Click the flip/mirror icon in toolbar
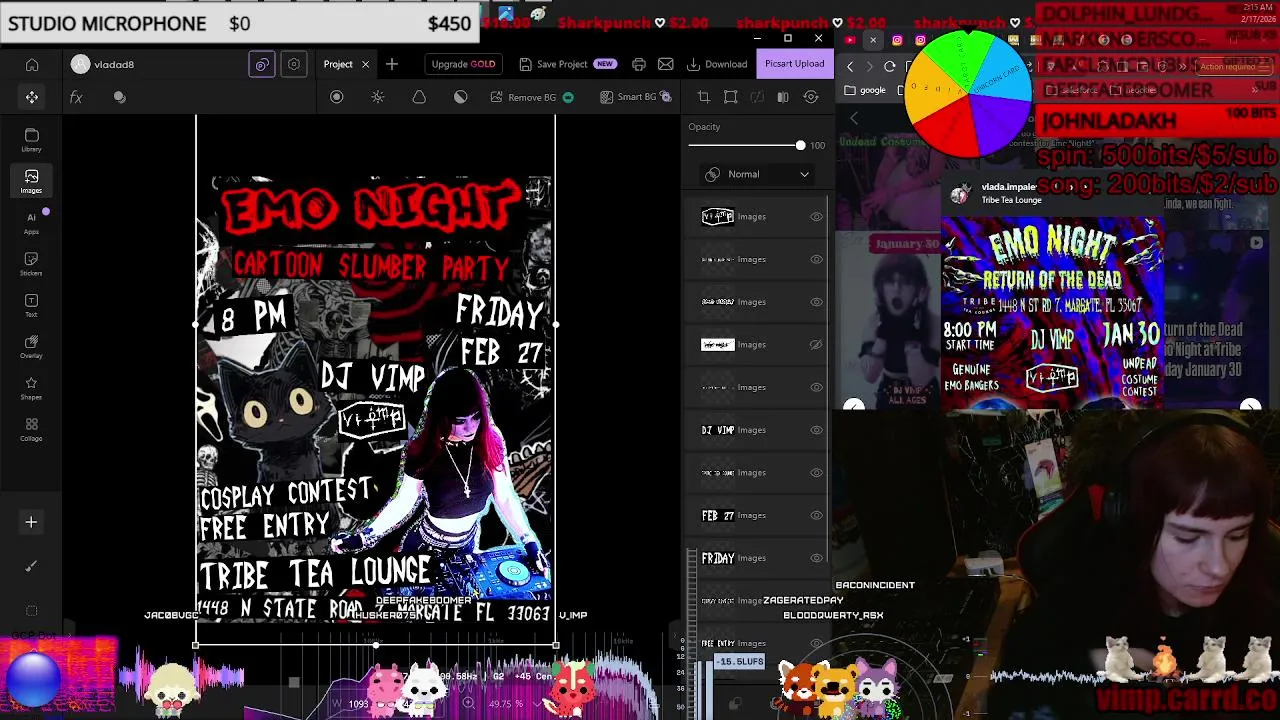Viewport: 1280px width, 720px height. 783,97
